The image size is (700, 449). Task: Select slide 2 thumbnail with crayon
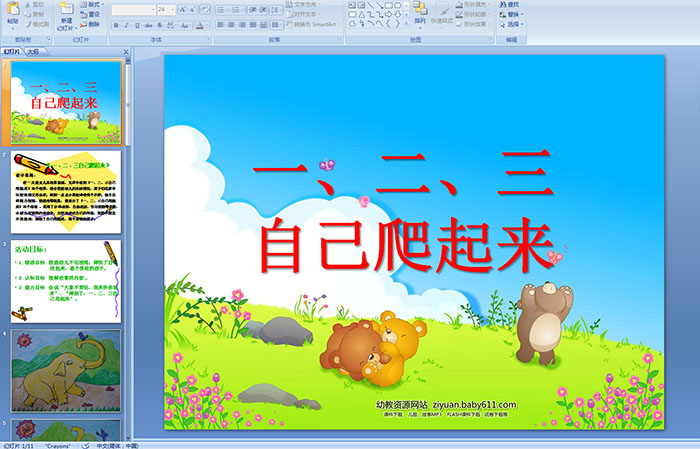[x=66, y=192]
